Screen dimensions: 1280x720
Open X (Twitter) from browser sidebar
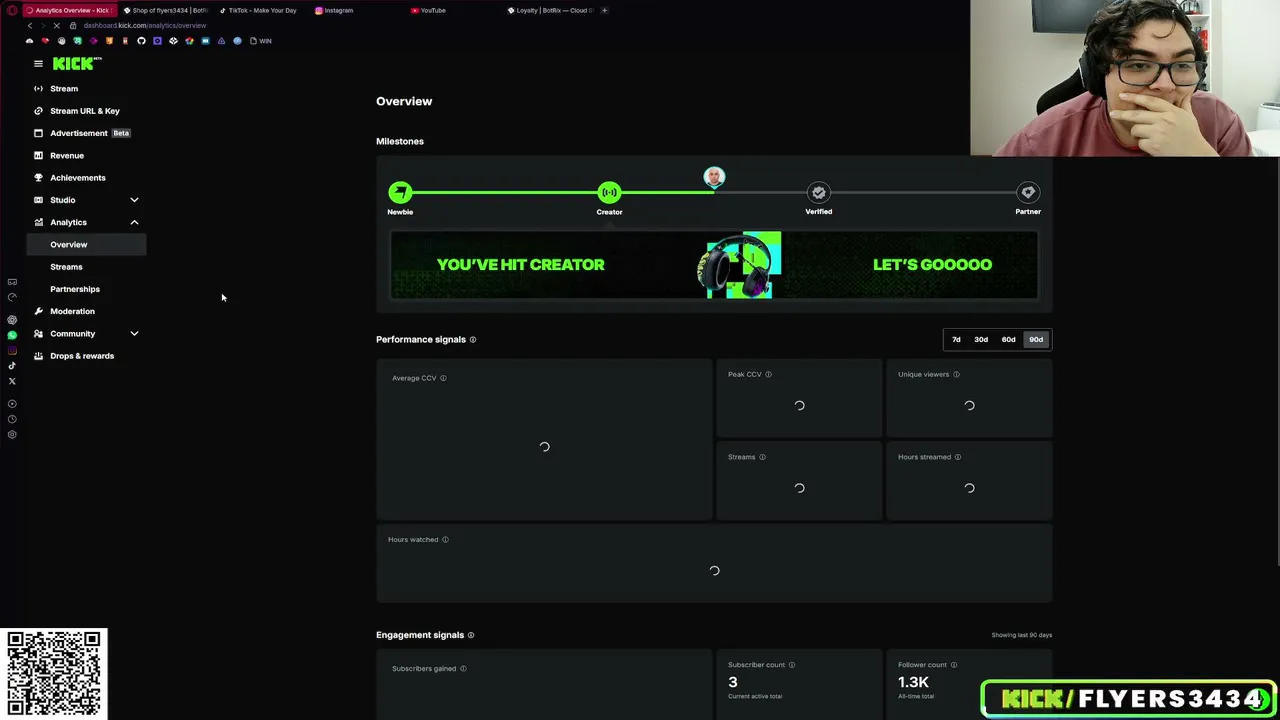click(12, 381)
